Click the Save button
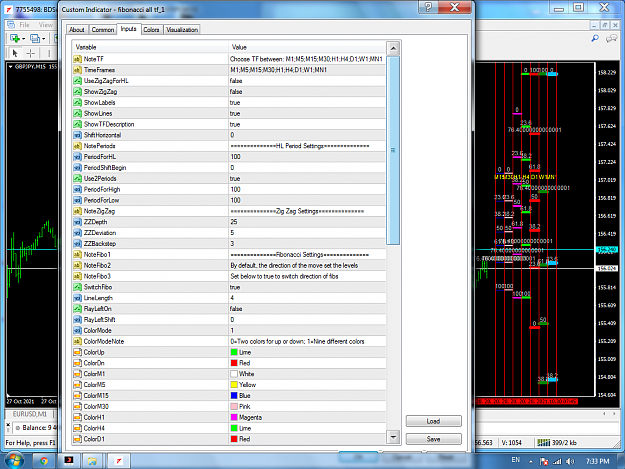Image resolution: width=625 pixels, height=469 pixels. pos(433,439)
